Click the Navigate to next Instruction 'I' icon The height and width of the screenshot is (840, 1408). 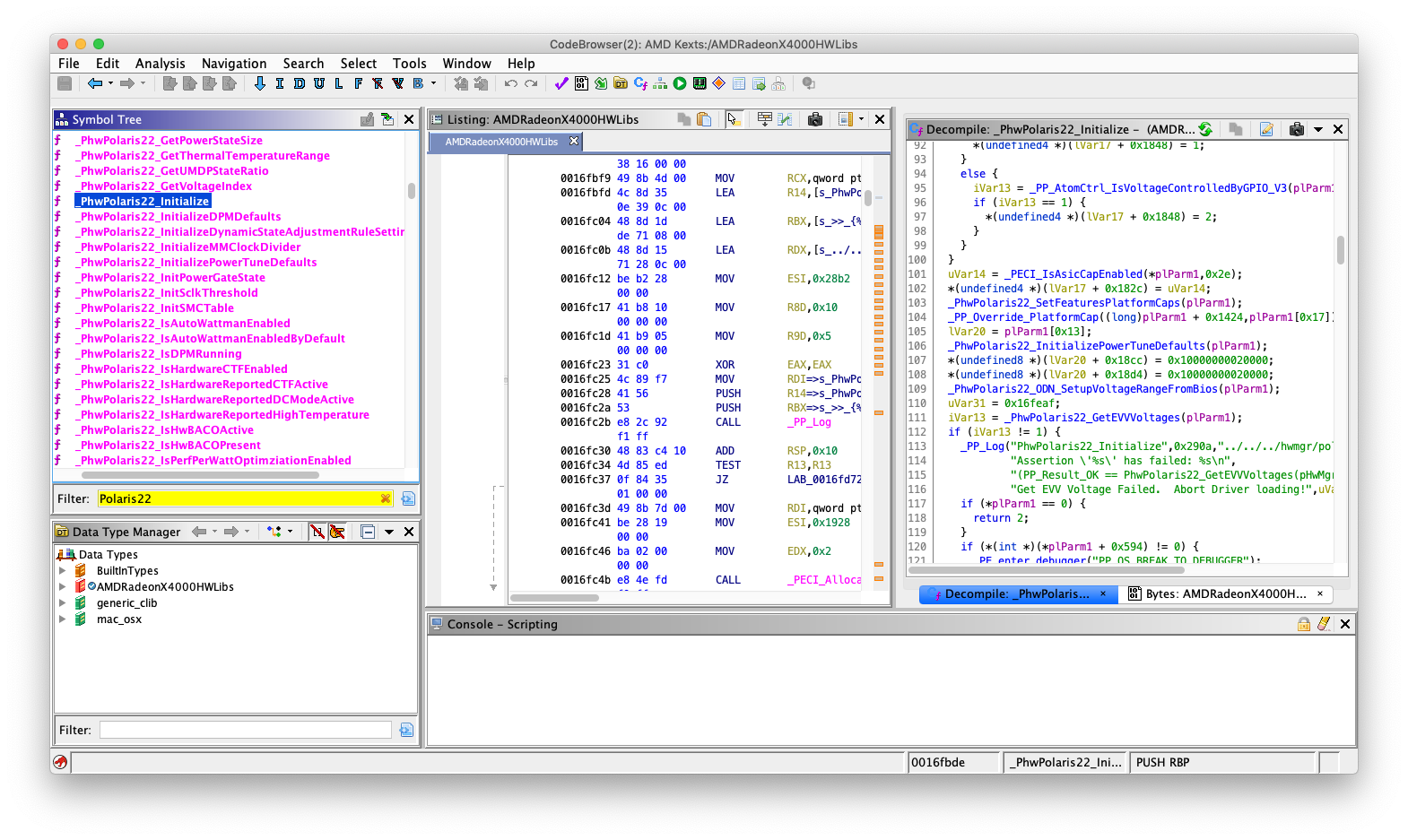(x=280, y=83)
